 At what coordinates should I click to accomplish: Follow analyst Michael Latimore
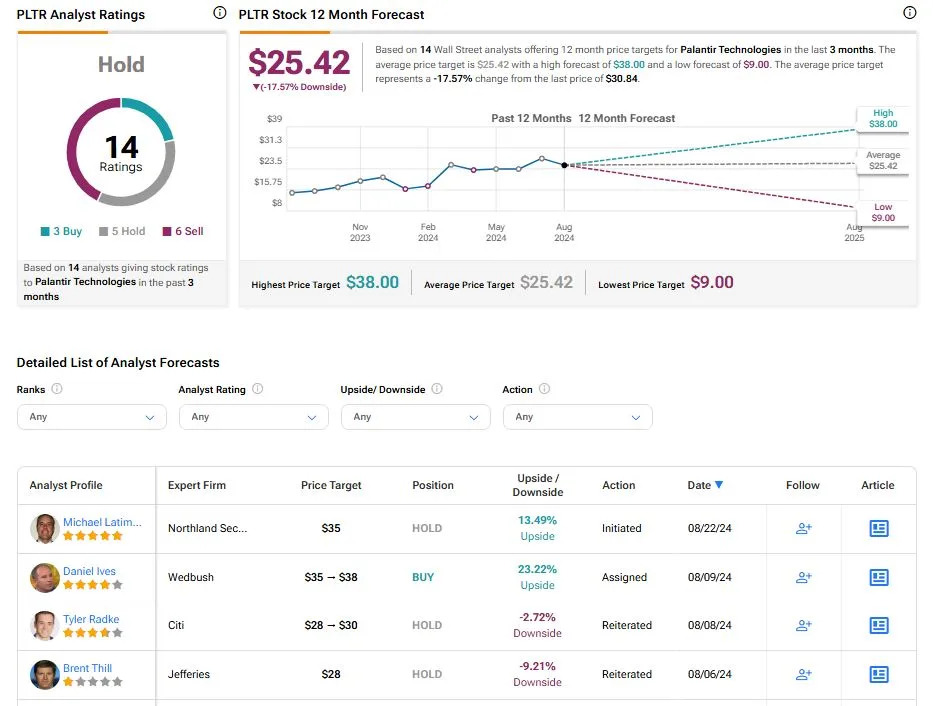(x=803, y=528)
